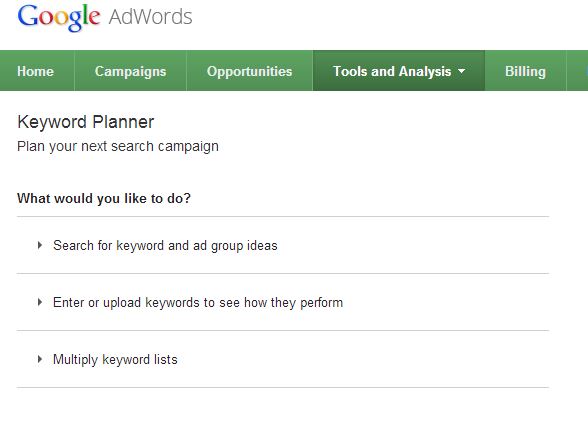Select the Tools and Analysis menu label

point(392,71)
